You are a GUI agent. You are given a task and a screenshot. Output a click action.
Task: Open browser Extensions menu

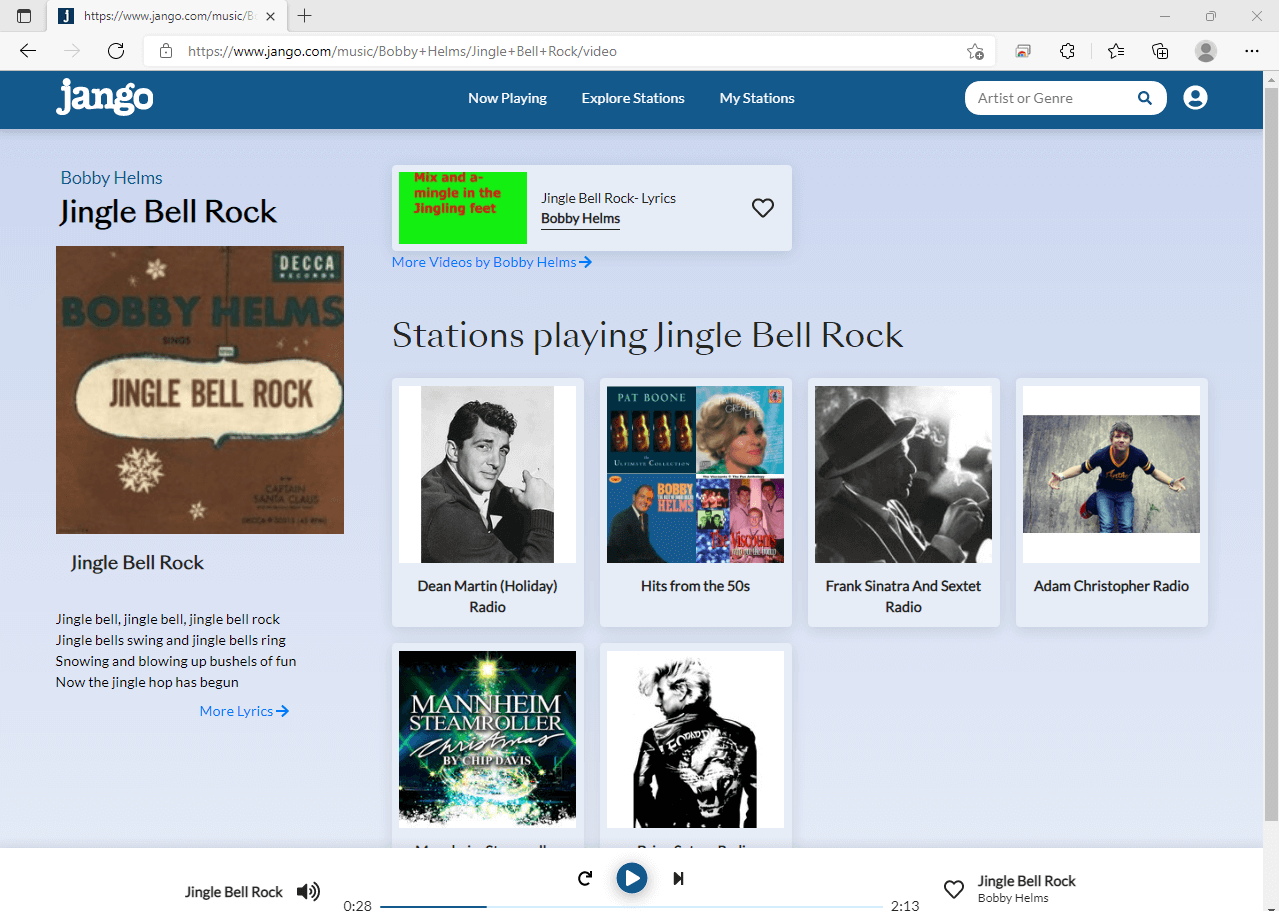point(1067,51)
